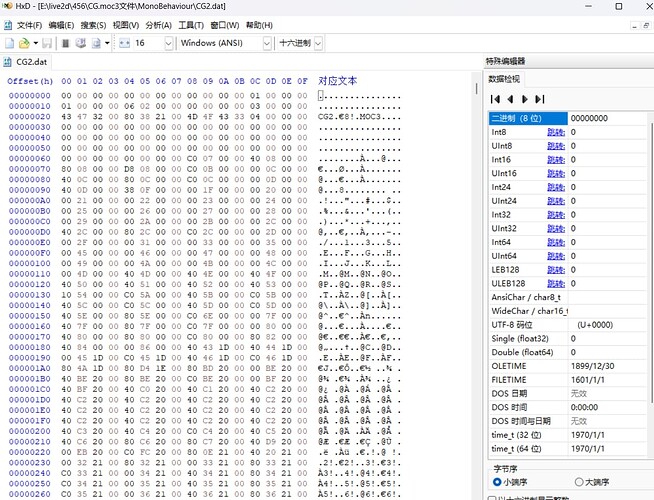
Task: Click the Single (float32) row
Action: coord(567,339)
